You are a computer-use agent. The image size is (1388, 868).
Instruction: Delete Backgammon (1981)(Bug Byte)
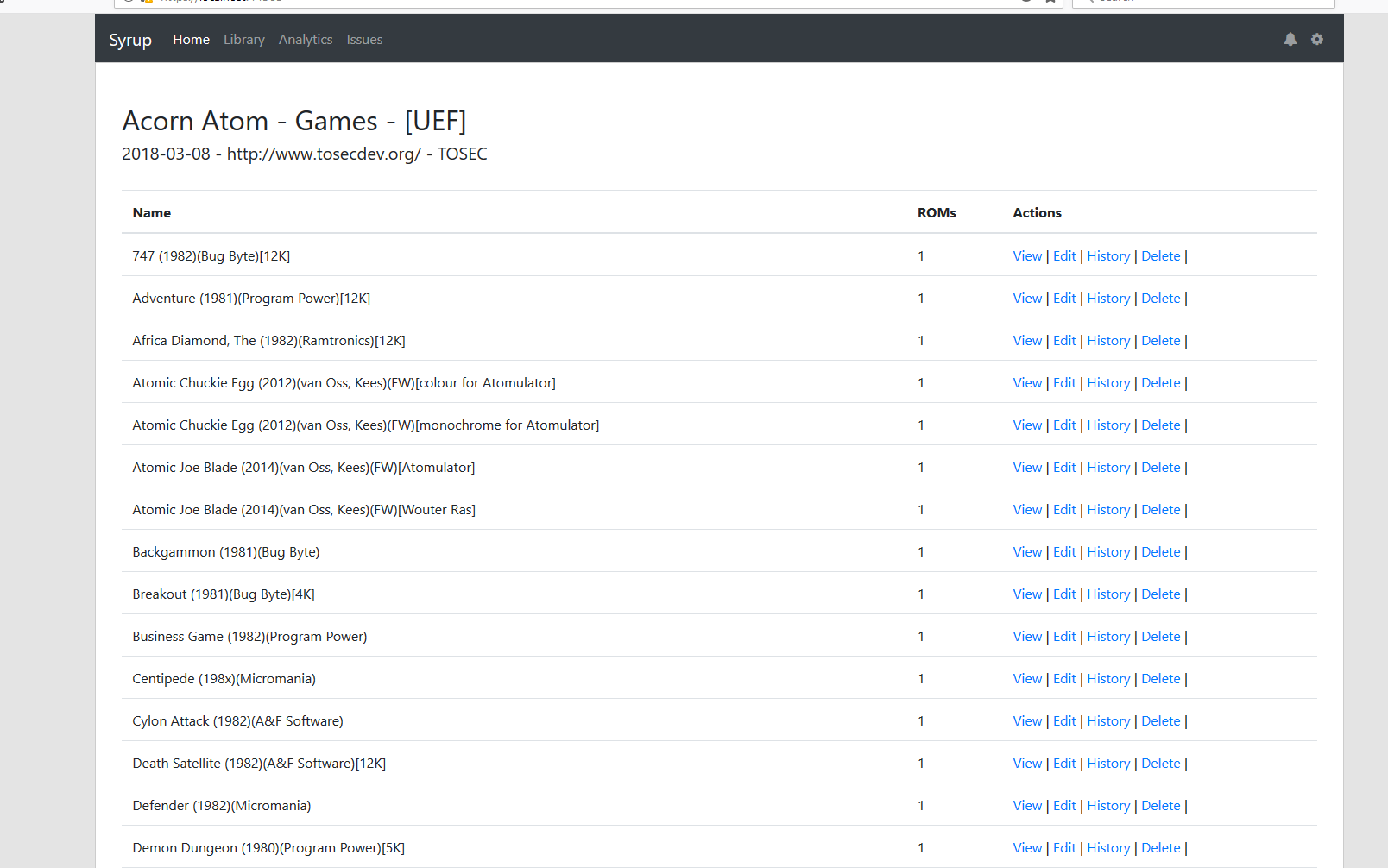coord(1160,552)
